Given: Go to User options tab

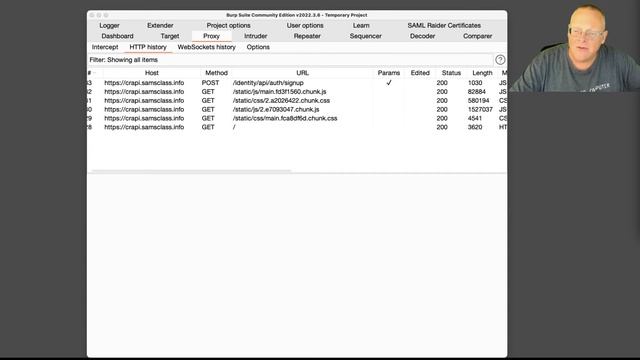Looking at the screenshot, I should click(305, 25).
